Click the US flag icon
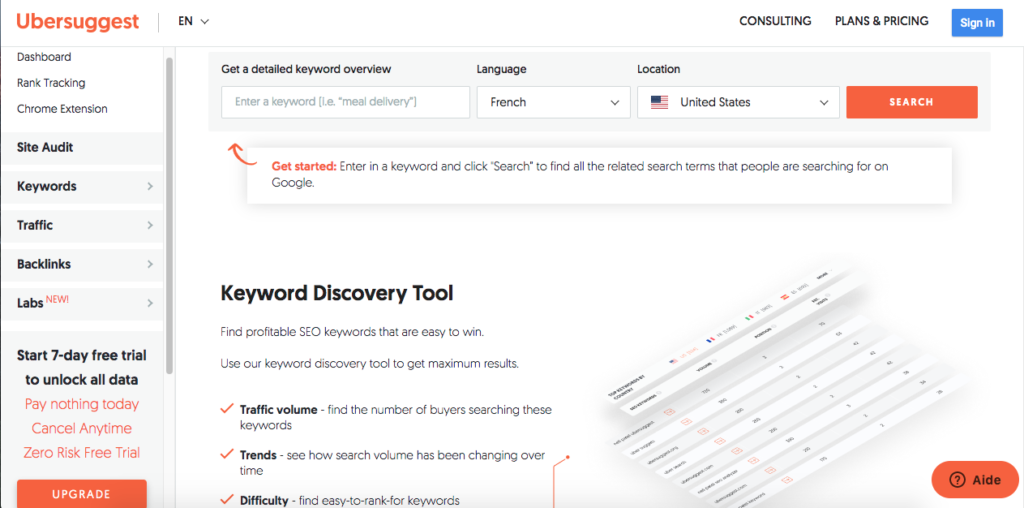 (x=660, y=103)
